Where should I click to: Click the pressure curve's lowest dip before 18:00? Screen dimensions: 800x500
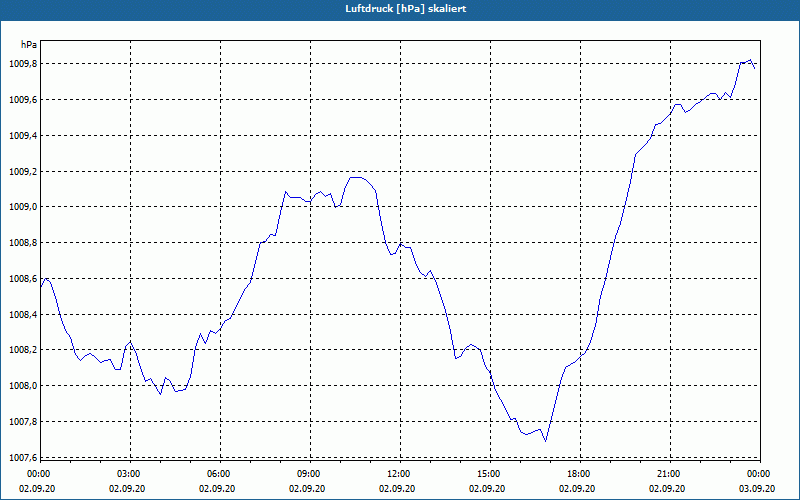pyautogui.click(x=545, y=441)
